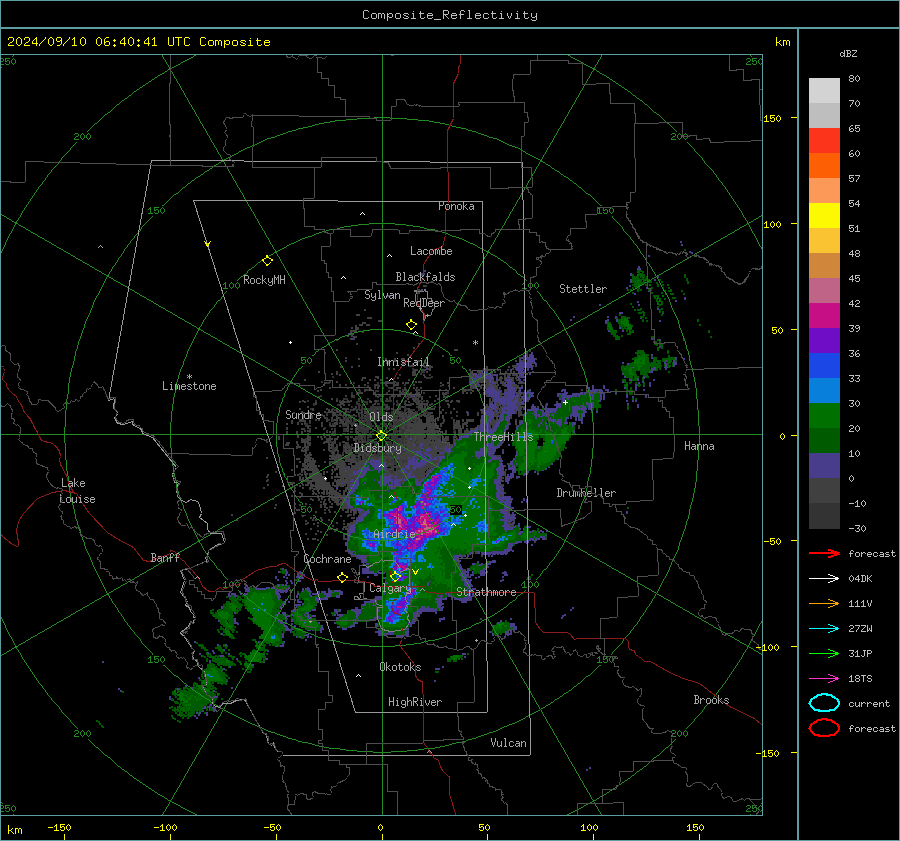Click the Drumheller label

click(586, 493)
